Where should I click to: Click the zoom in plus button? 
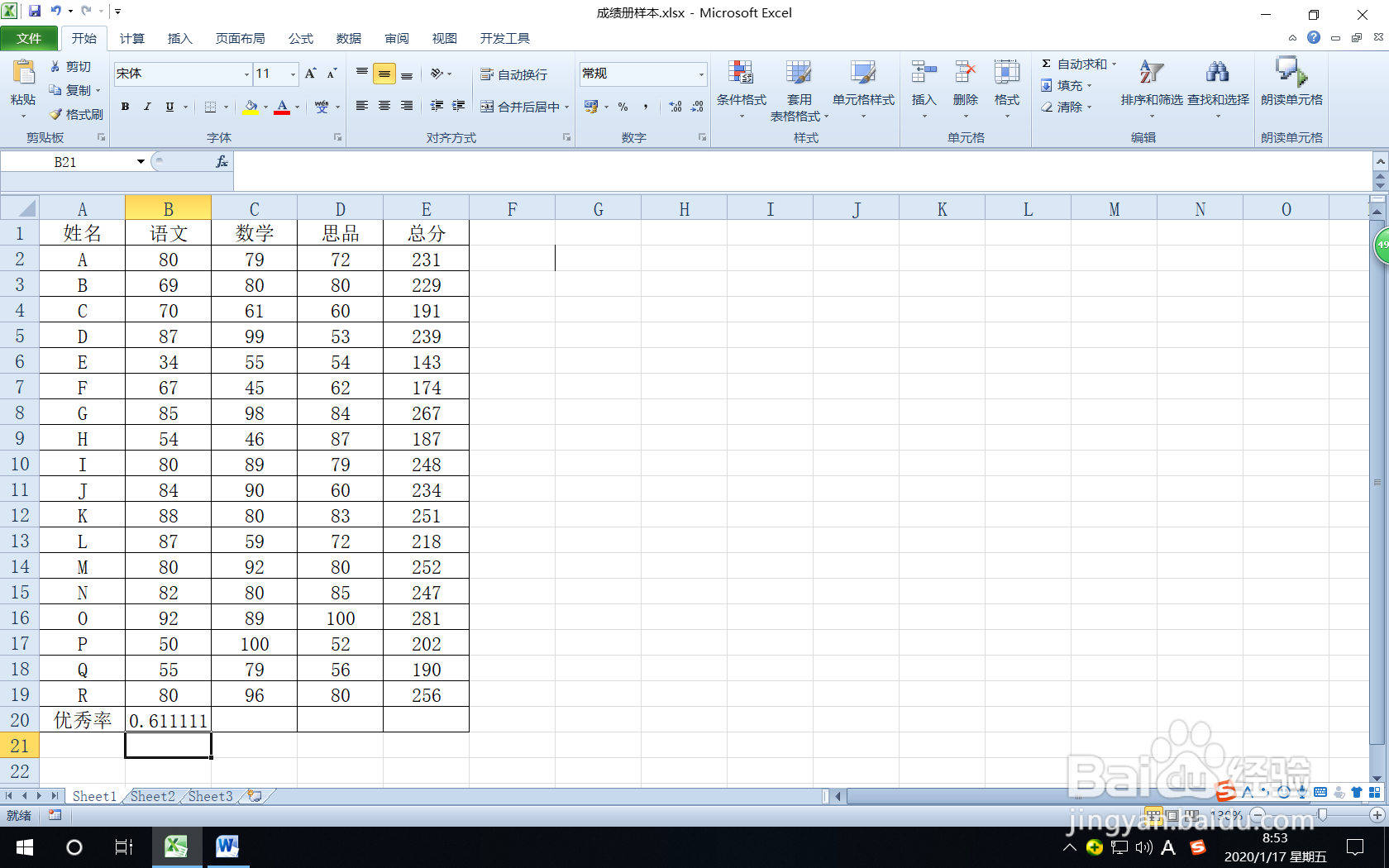1377,815
